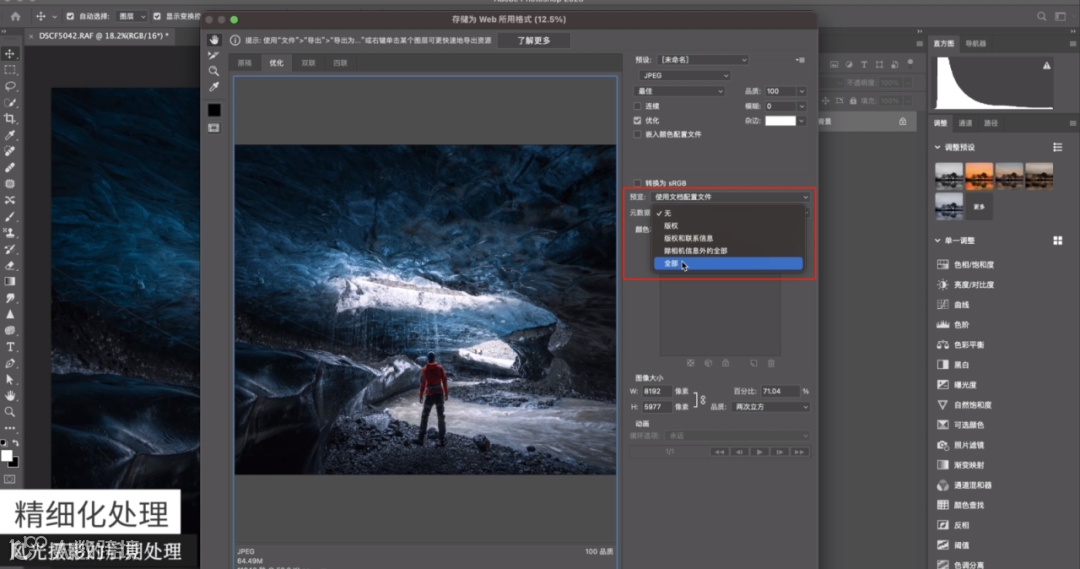
Task: Click the link constrain proportions icon
Action: pyautogui.click(x=703, y=400)
